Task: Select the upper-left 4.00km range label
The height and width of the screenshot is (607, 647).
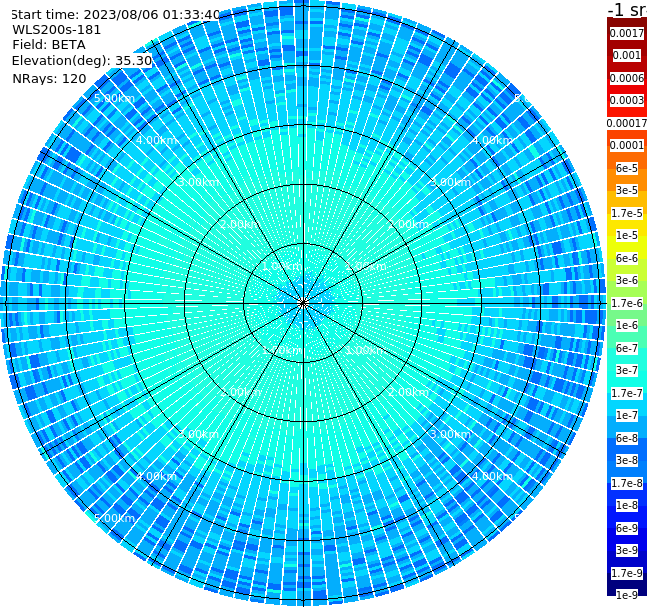Action: tap(156, 140)
